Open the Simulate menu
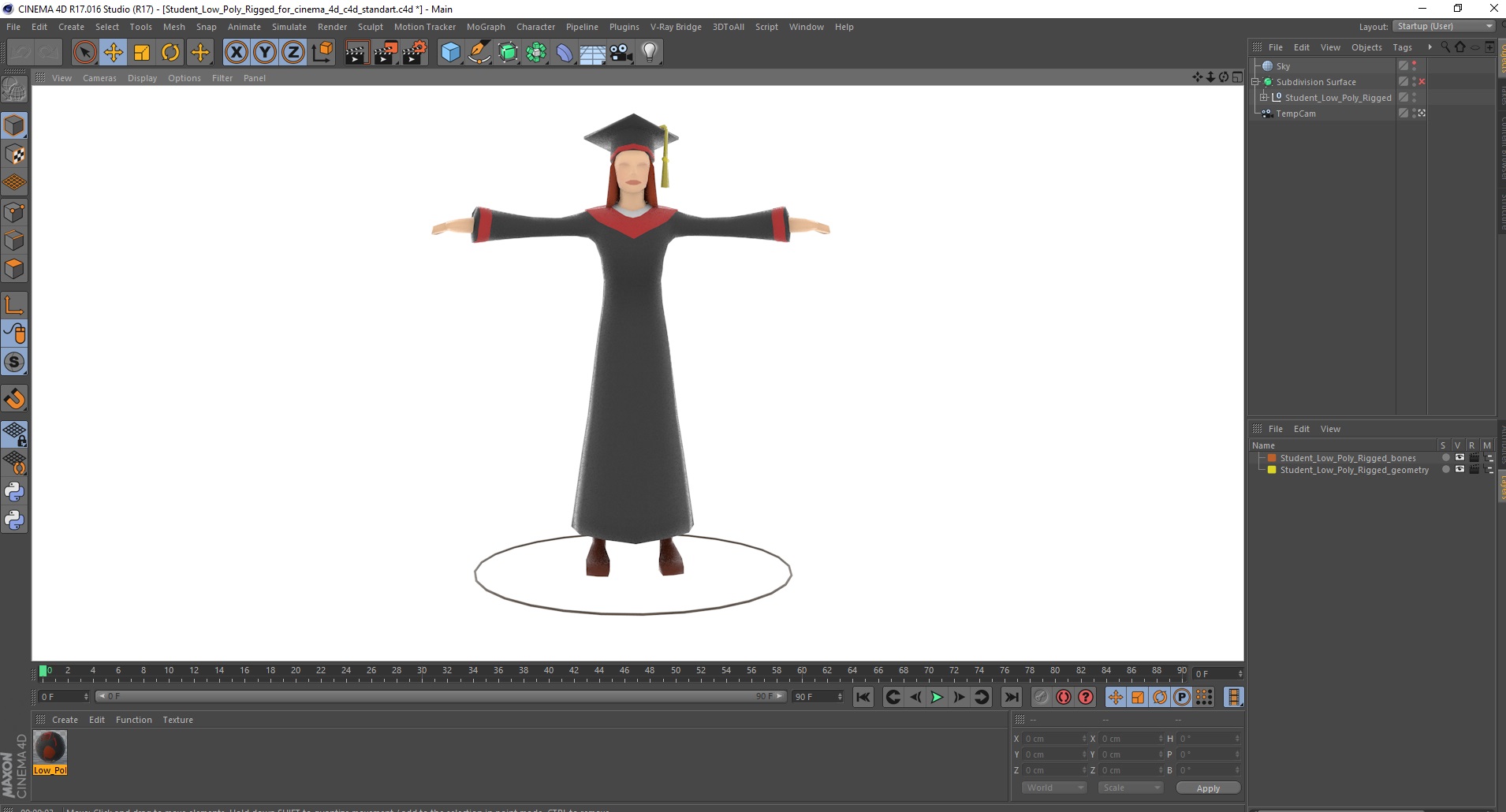 point(289,27)
